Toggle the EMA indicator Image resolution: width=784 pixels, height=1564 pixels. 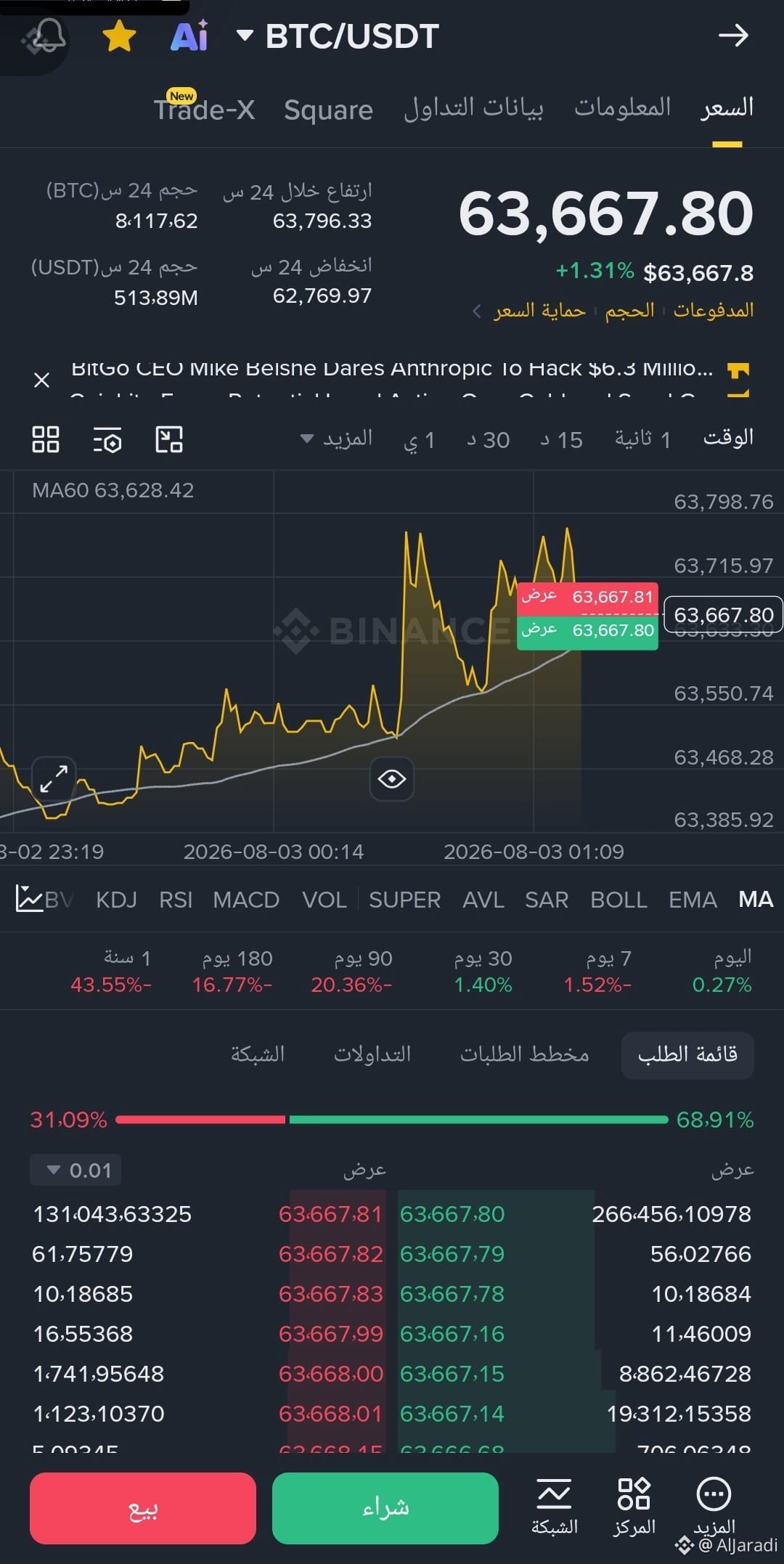693,900
